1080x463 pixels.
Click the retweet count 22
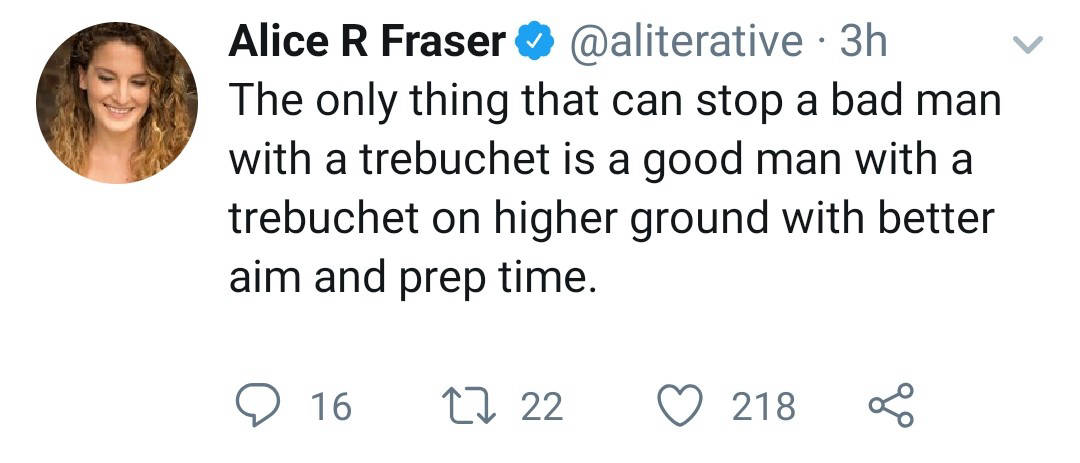point(541,407)
